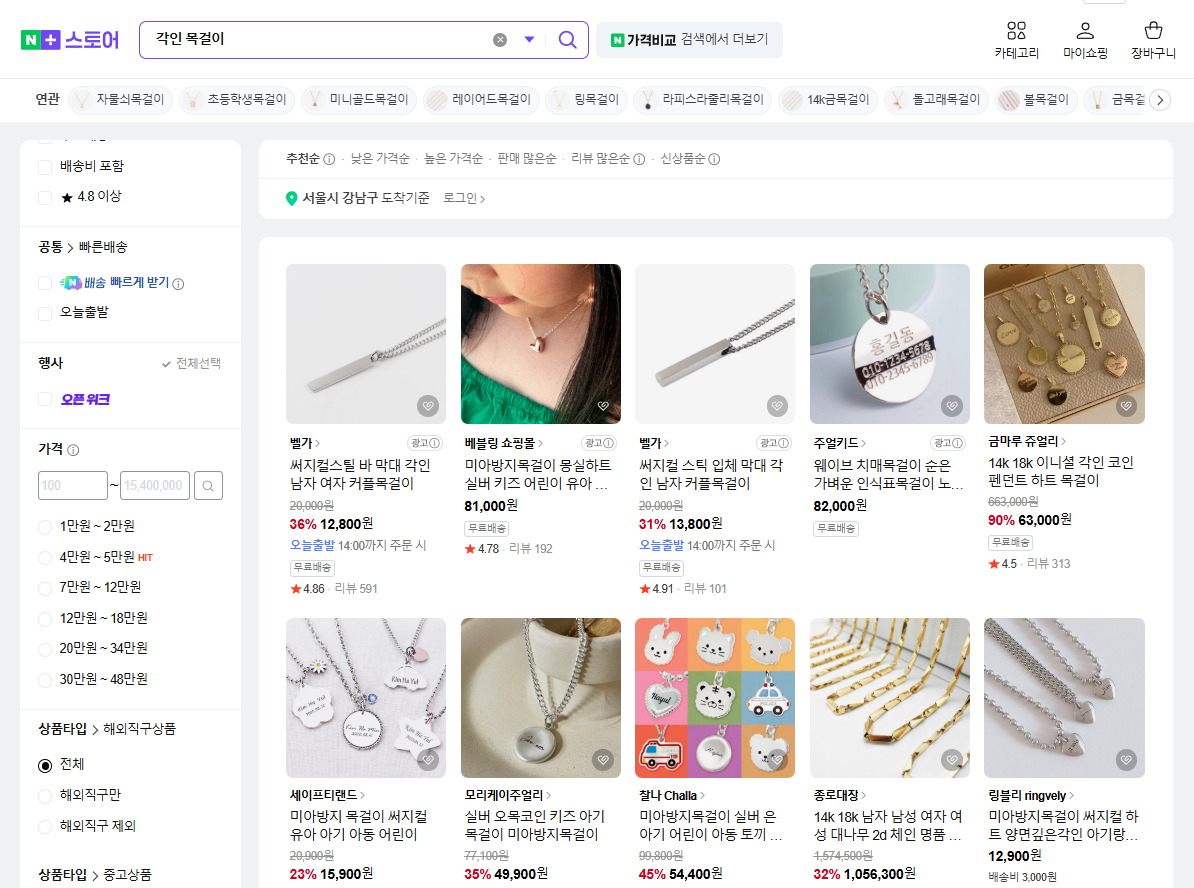
Task: Open the 모리케이주얼리 store chevron
Action: [x=548, y=796]
